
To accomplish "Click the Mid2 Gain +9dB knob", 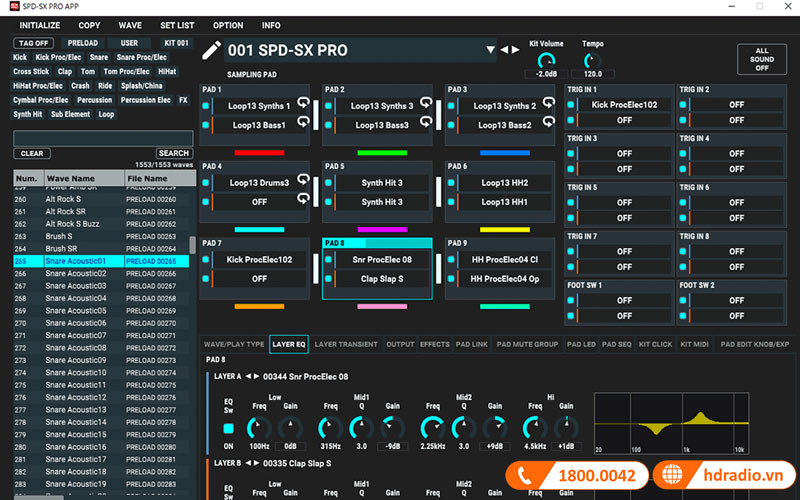I will pyautogui.click(x=495, y=428).
